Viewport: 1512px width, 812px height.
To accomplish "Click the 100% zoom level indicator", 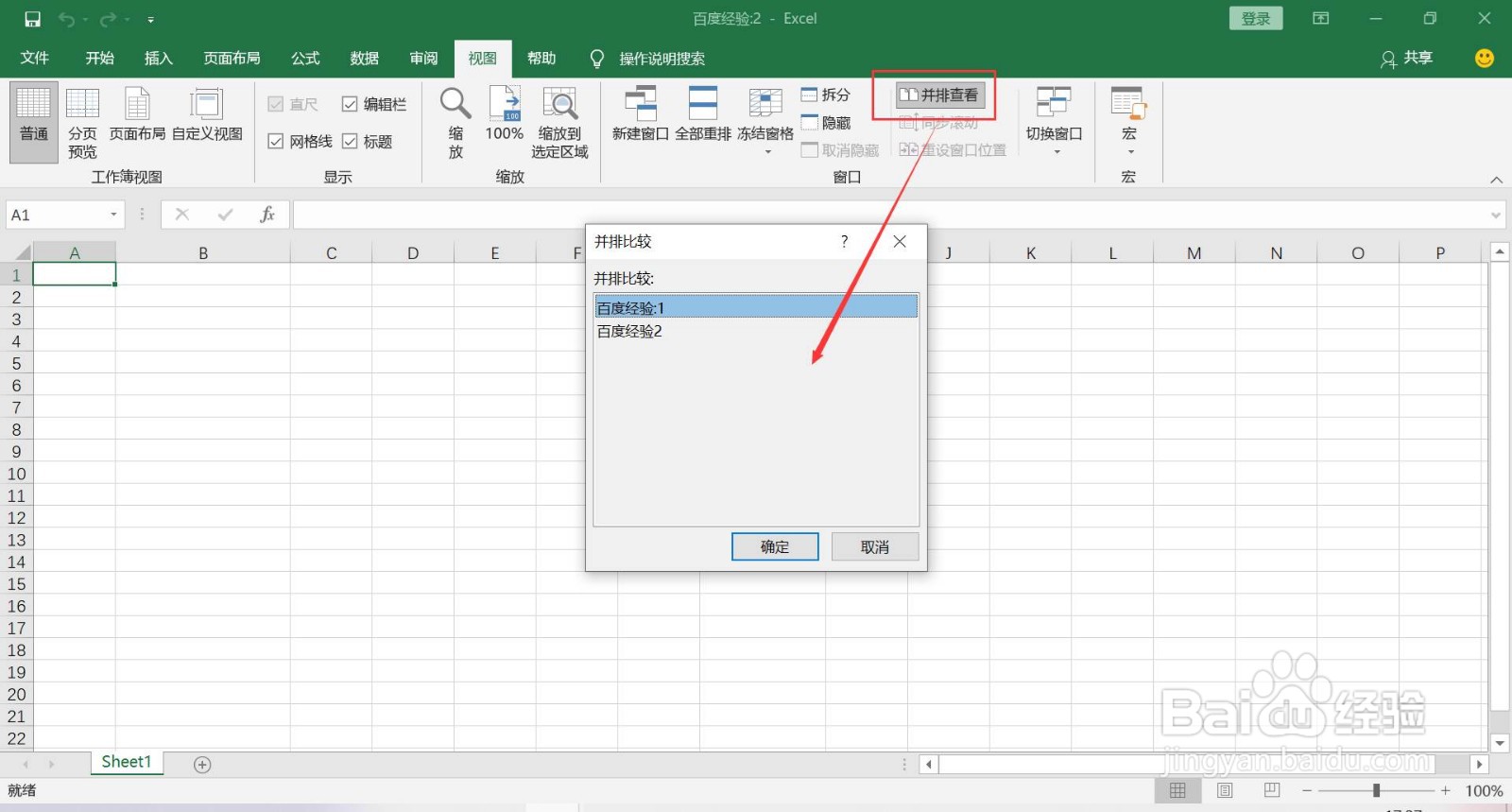I will pyautogui.click(x=1484, y=790).
